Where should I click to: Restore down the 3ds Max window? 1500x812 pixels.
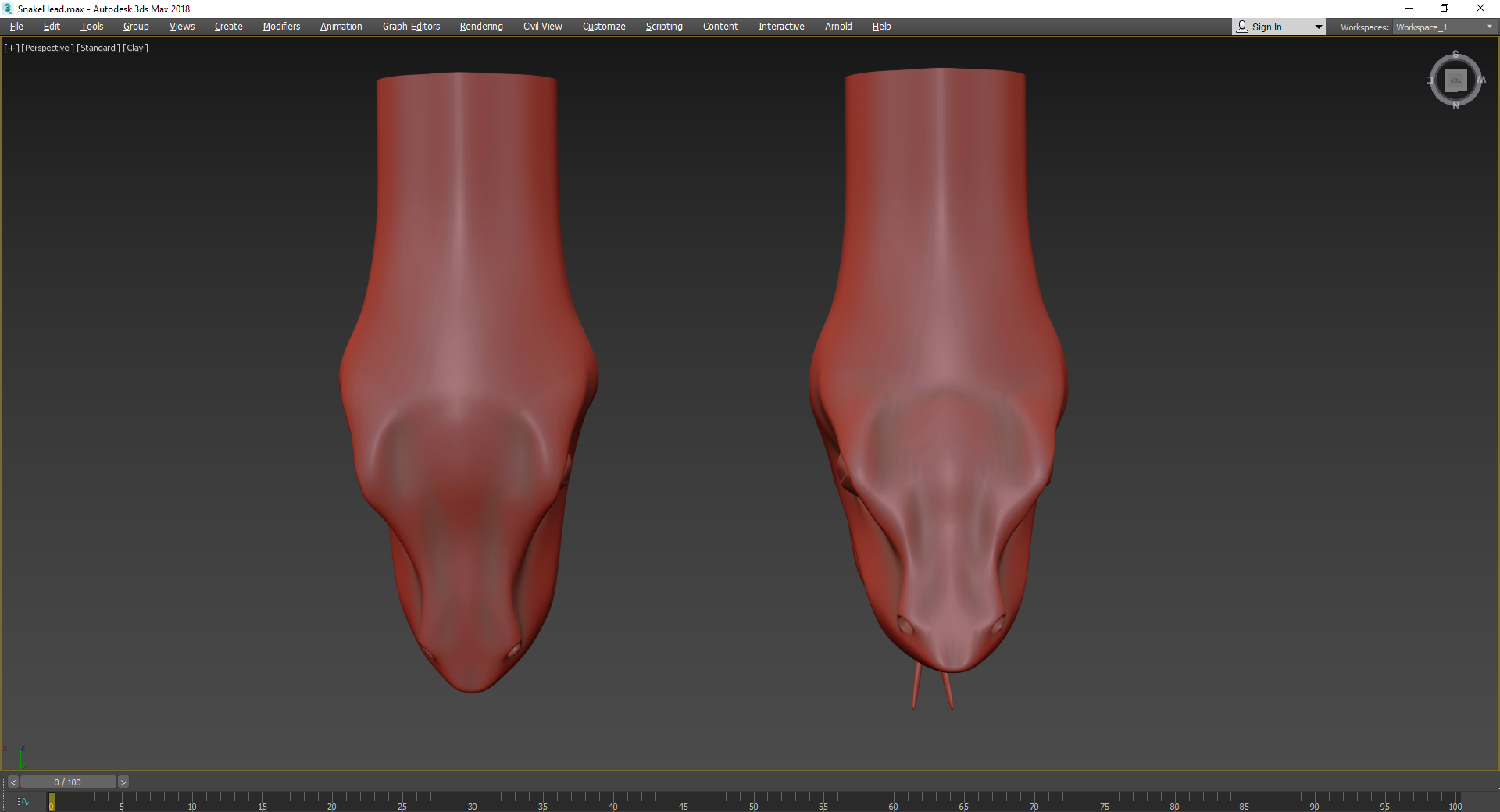click(x=1445, y=9)
